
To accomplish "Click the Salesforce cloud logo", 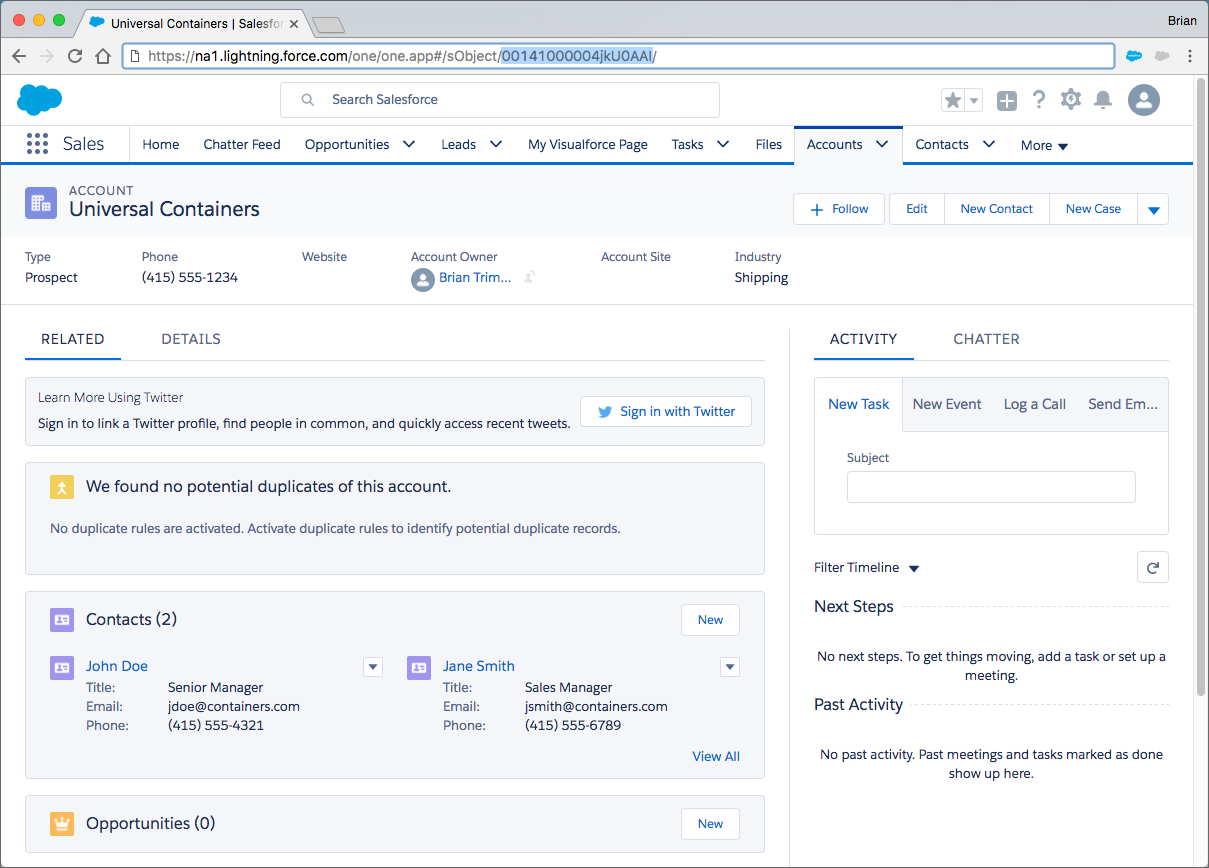I will pos(40,99).
